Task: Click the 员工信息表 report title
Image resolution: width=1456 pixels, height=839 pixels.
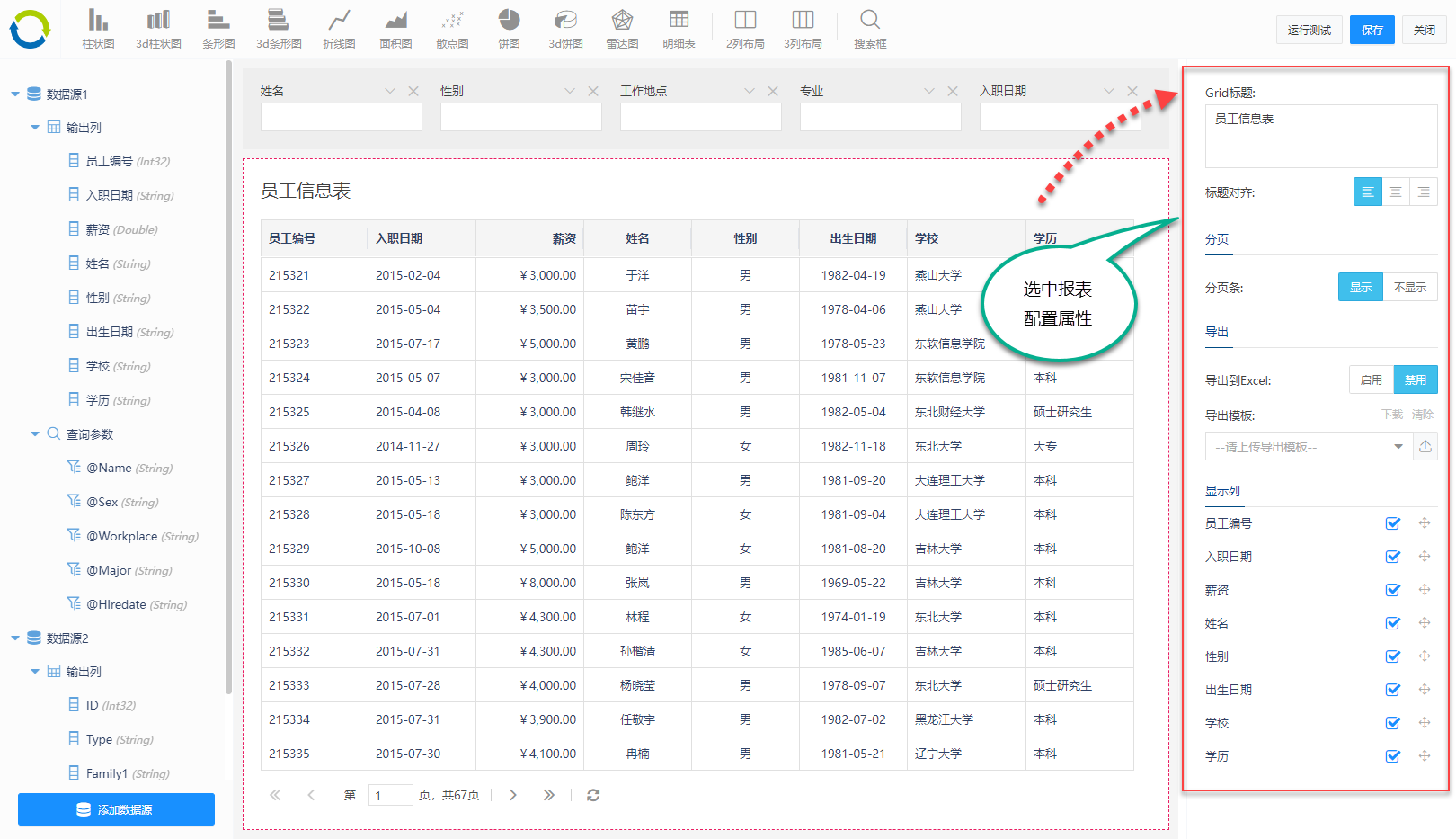Action: tap(306, 191)
